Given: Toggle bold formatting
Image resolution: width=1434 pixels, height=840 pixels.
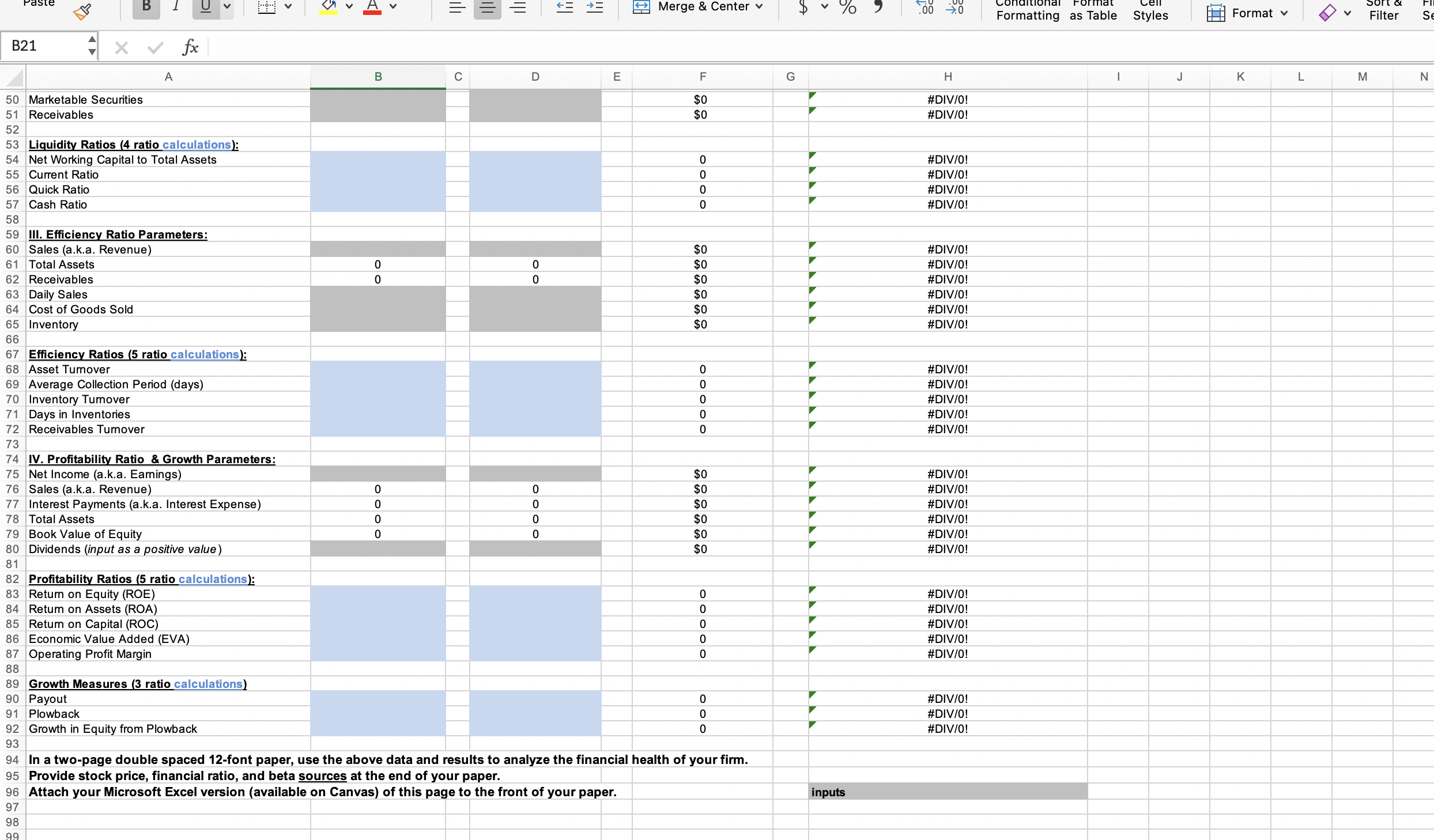Looking at the screenshot, I should 146,7.
